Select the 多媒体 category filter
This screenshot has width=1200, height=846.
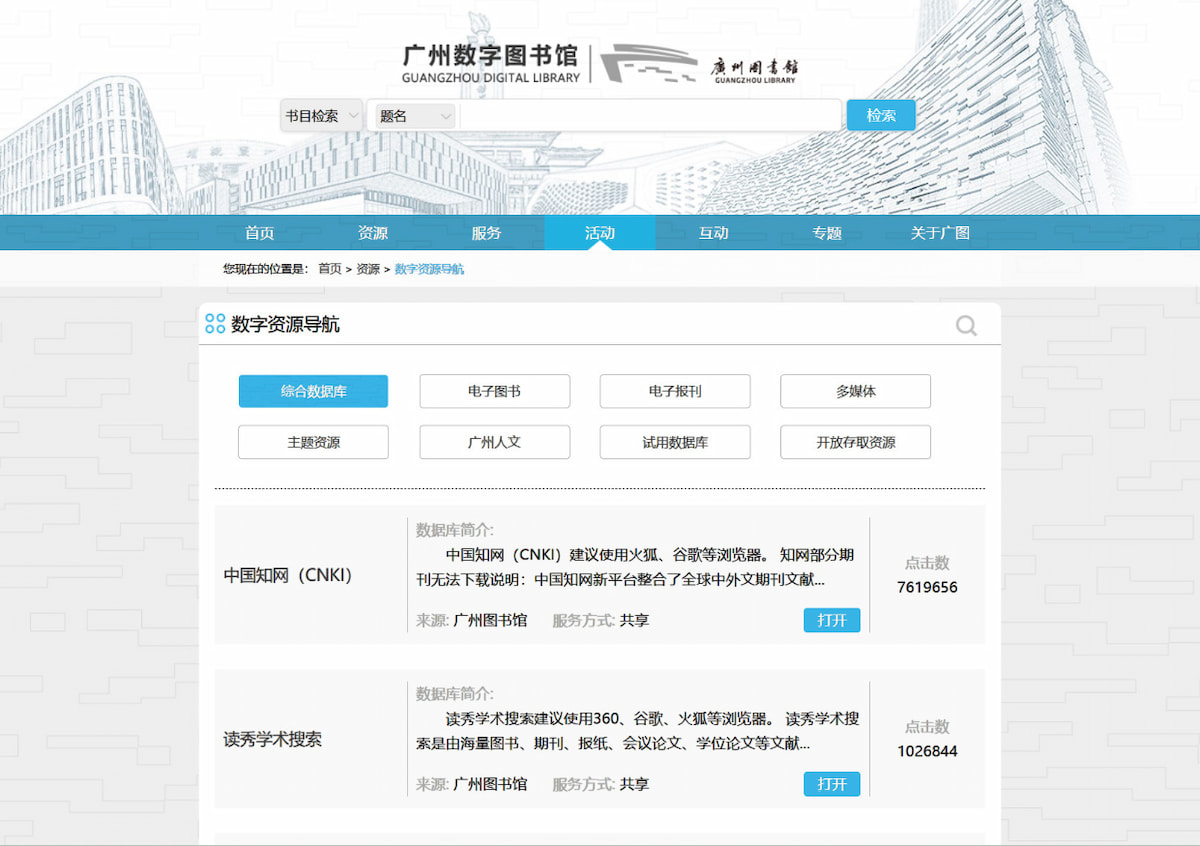point(854,391)
